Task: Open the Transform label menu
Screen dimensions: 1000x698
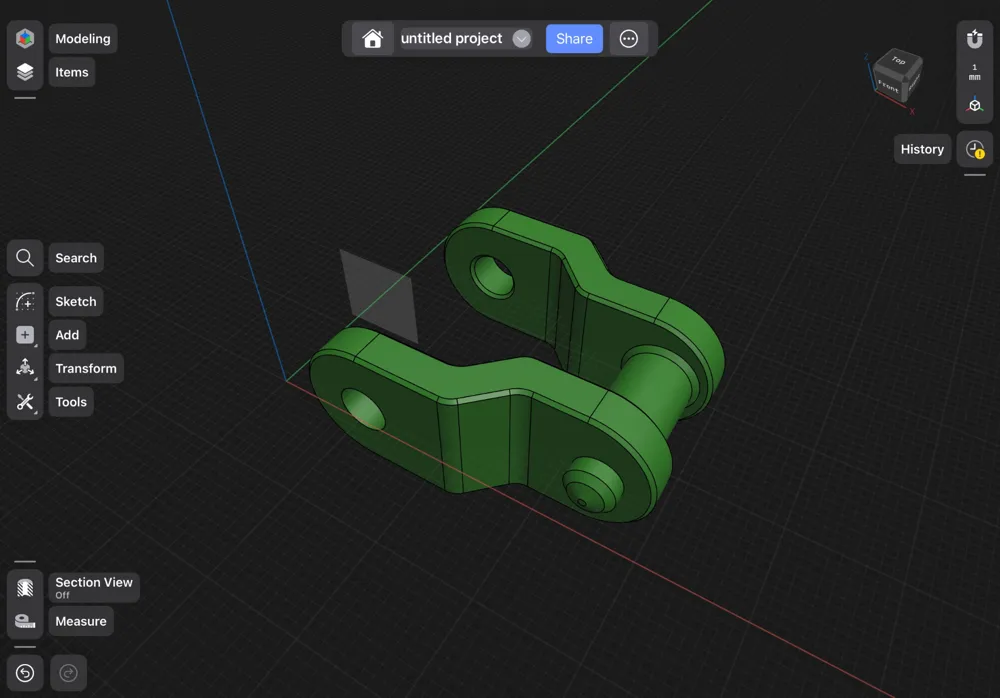Action: pyautogui.click(x=86, y=368)
